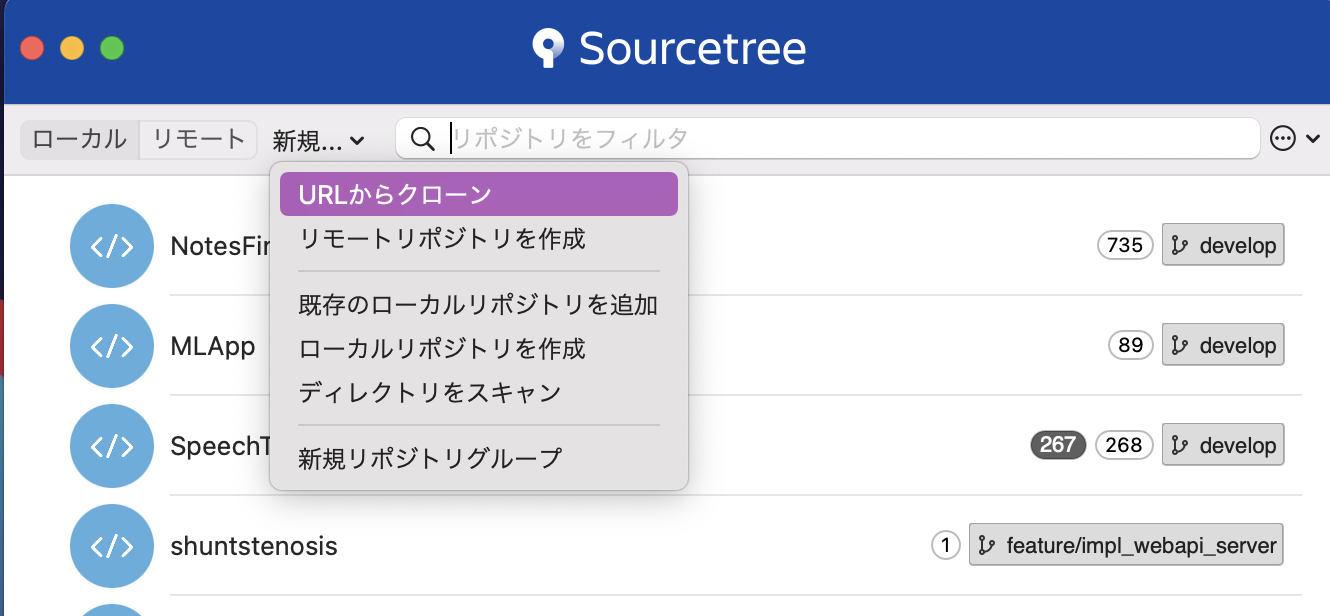Click the search magnifier icon
This screenshot has width=1330, height=616.
click(423, 139)
